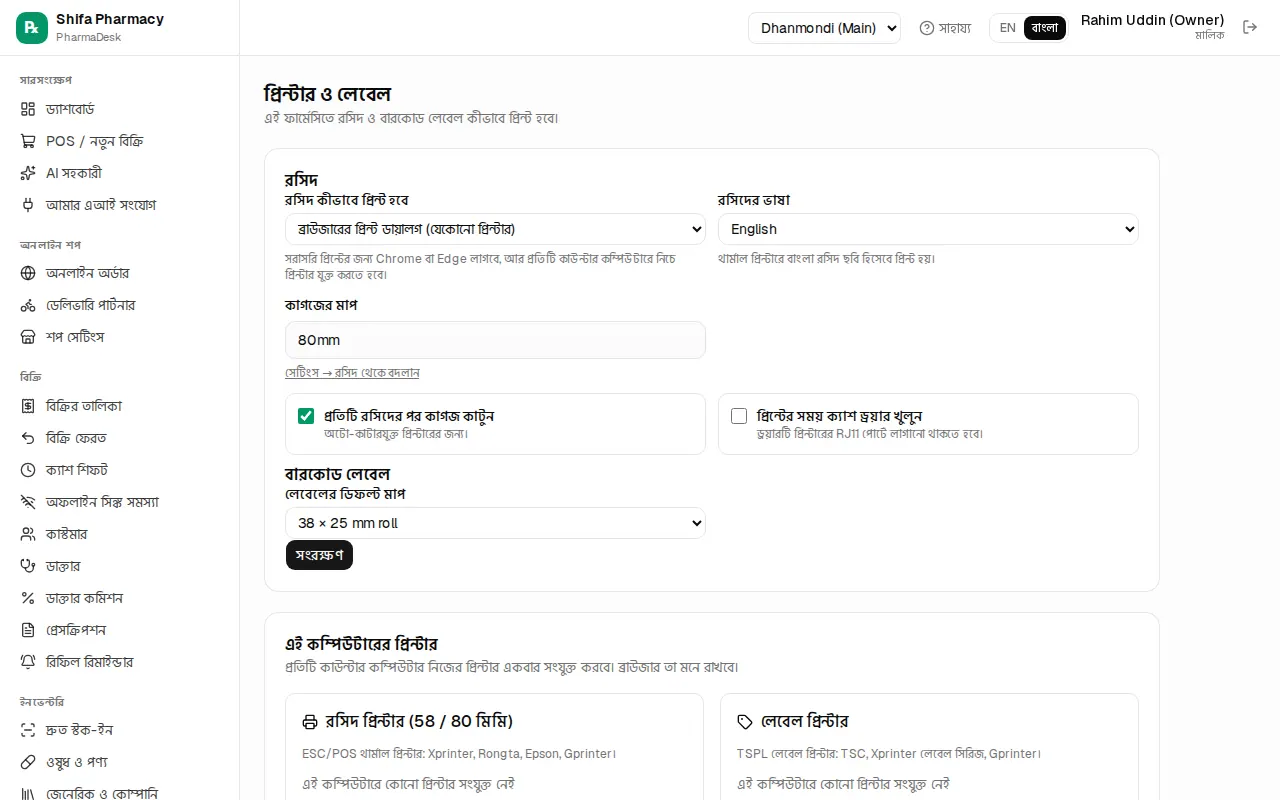Open দ্রুত স্টক-ইন menu item
The image size is (1280, 800).
(x=120, y=730)
